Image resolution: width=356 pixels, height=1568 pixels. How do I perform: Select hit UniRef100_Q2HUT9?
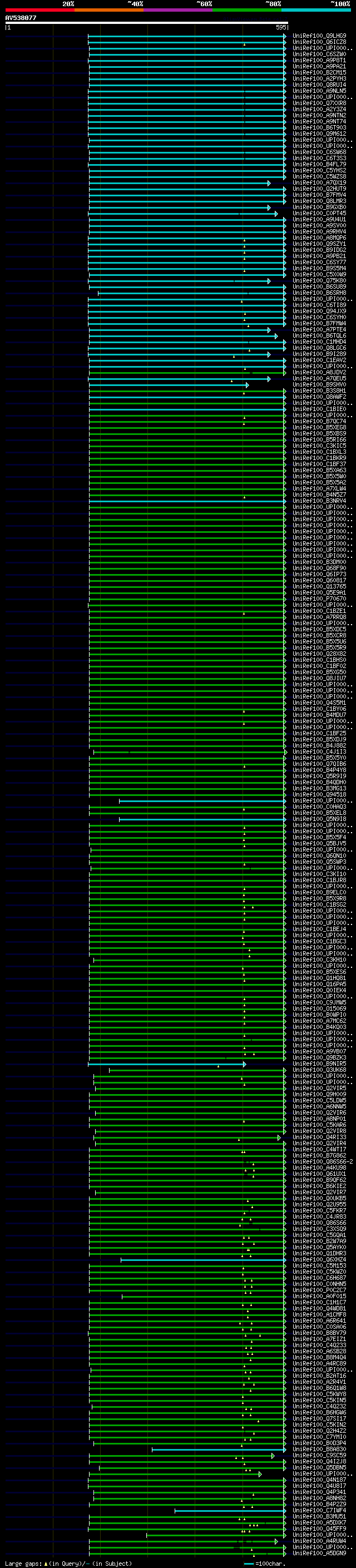point(319,189)
